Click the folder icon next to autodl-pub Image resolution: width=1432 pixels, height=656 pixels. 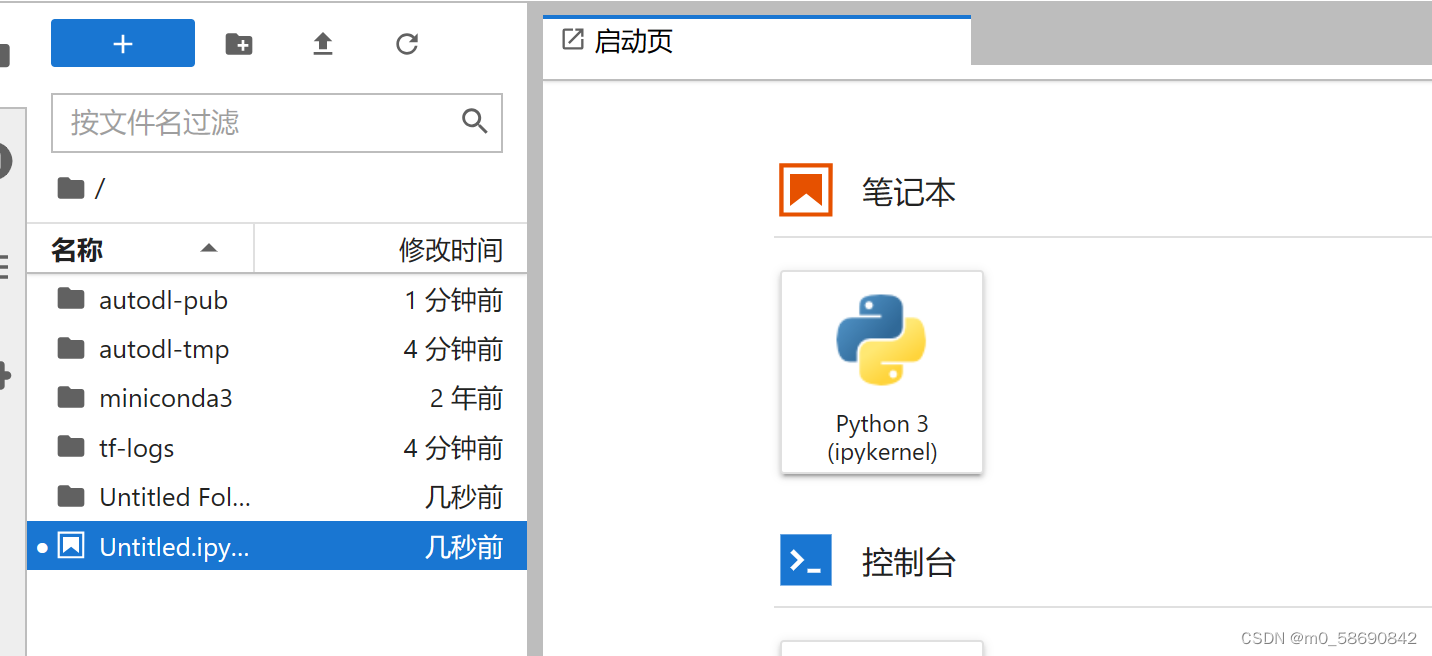pyautogui.click(x=71, y=299)
